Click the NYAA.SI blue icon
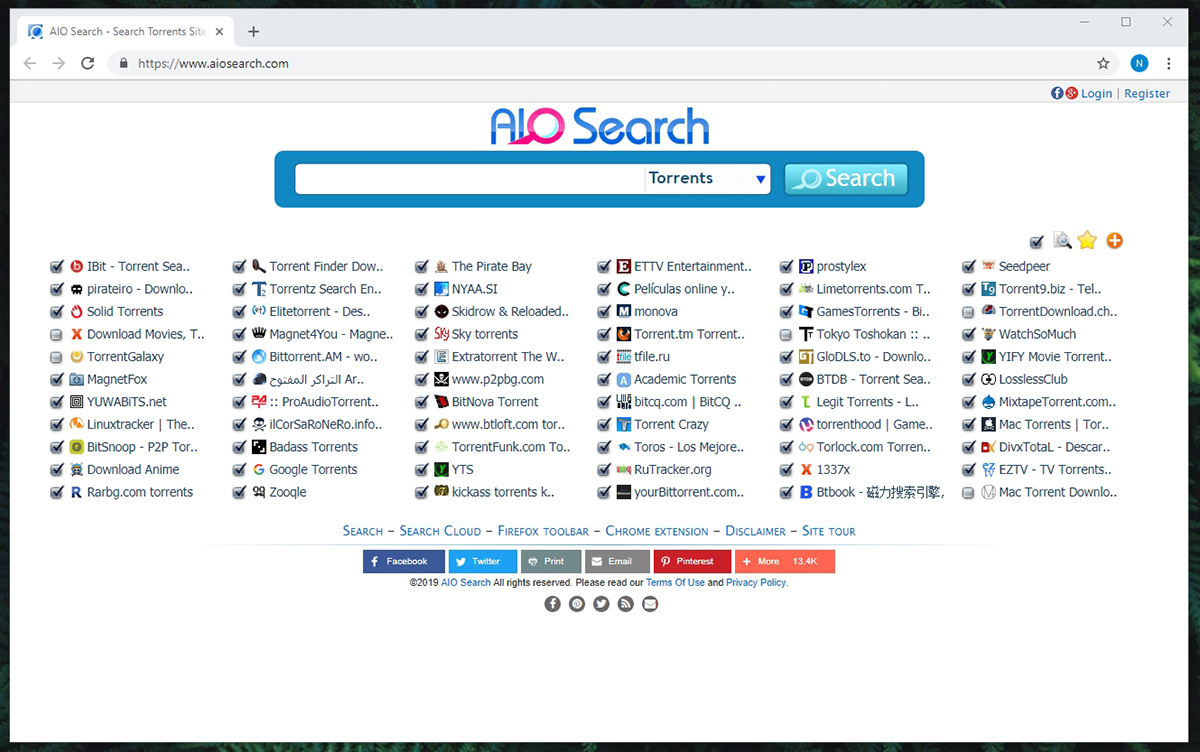The width and height of the screenshot is (1200, 752). (441, 289)
